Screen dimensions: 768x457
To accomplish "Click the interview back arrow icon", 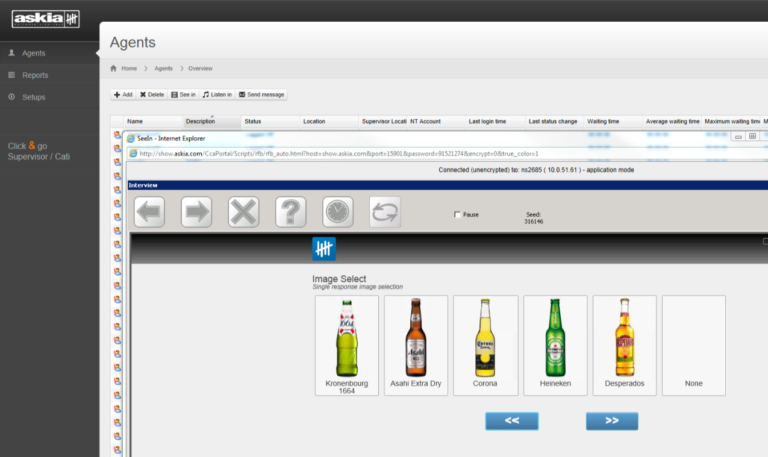I will (x=149, y=212).
